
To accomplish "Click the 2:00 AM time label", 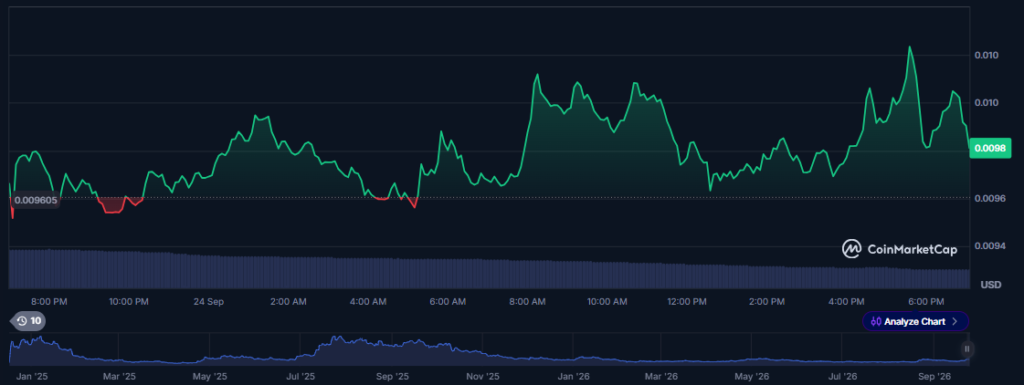I will tap(288, 301).
